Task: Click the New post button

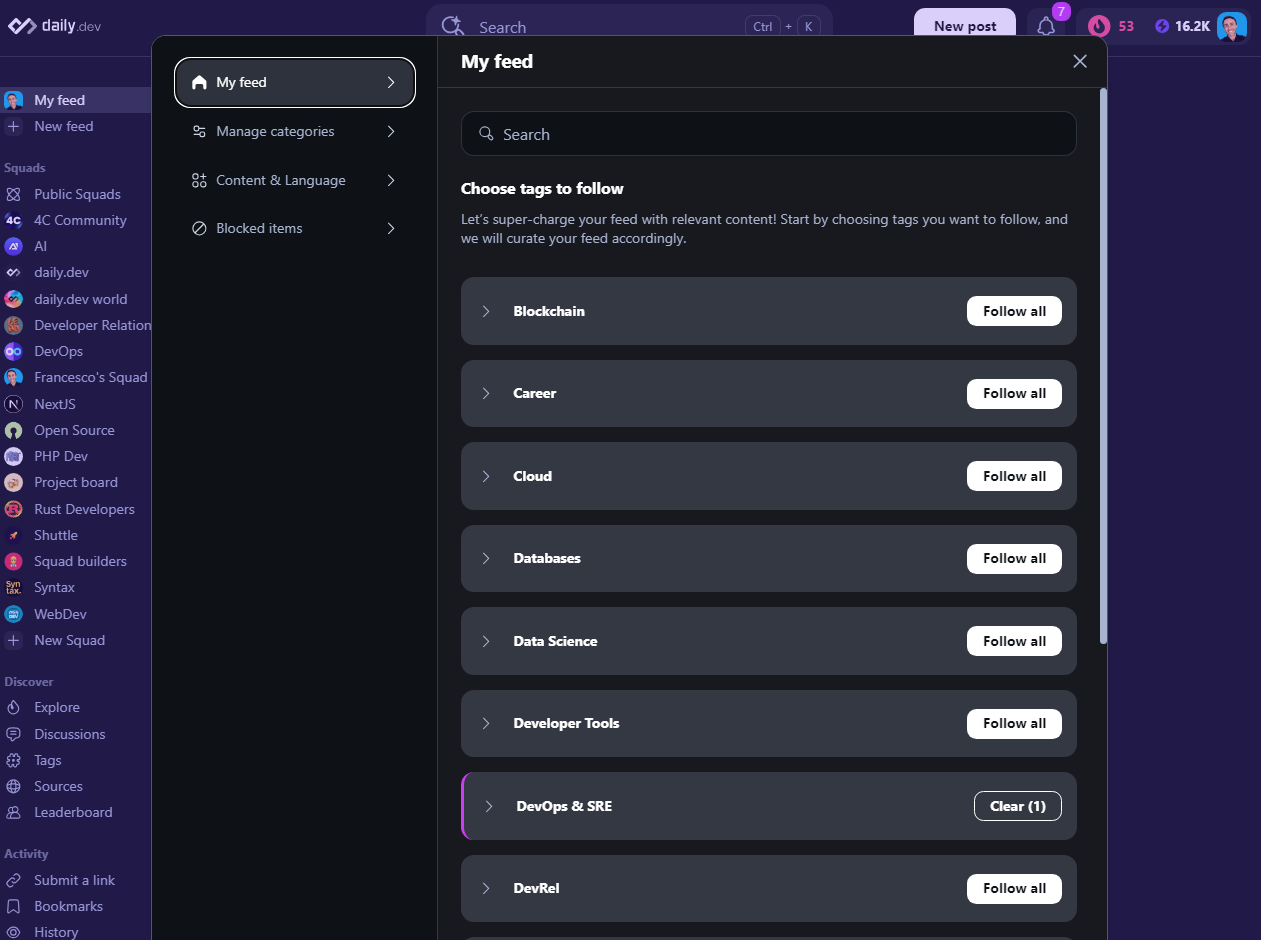Action: tap(965, 26)
